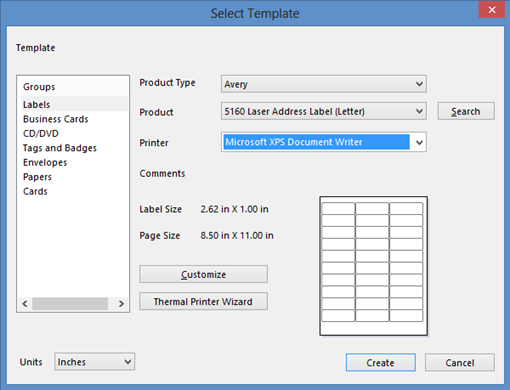Pick Tags and Badges group
Viewport: 510px width, 390px height.
pyautogui.click(x=60, y=148)
